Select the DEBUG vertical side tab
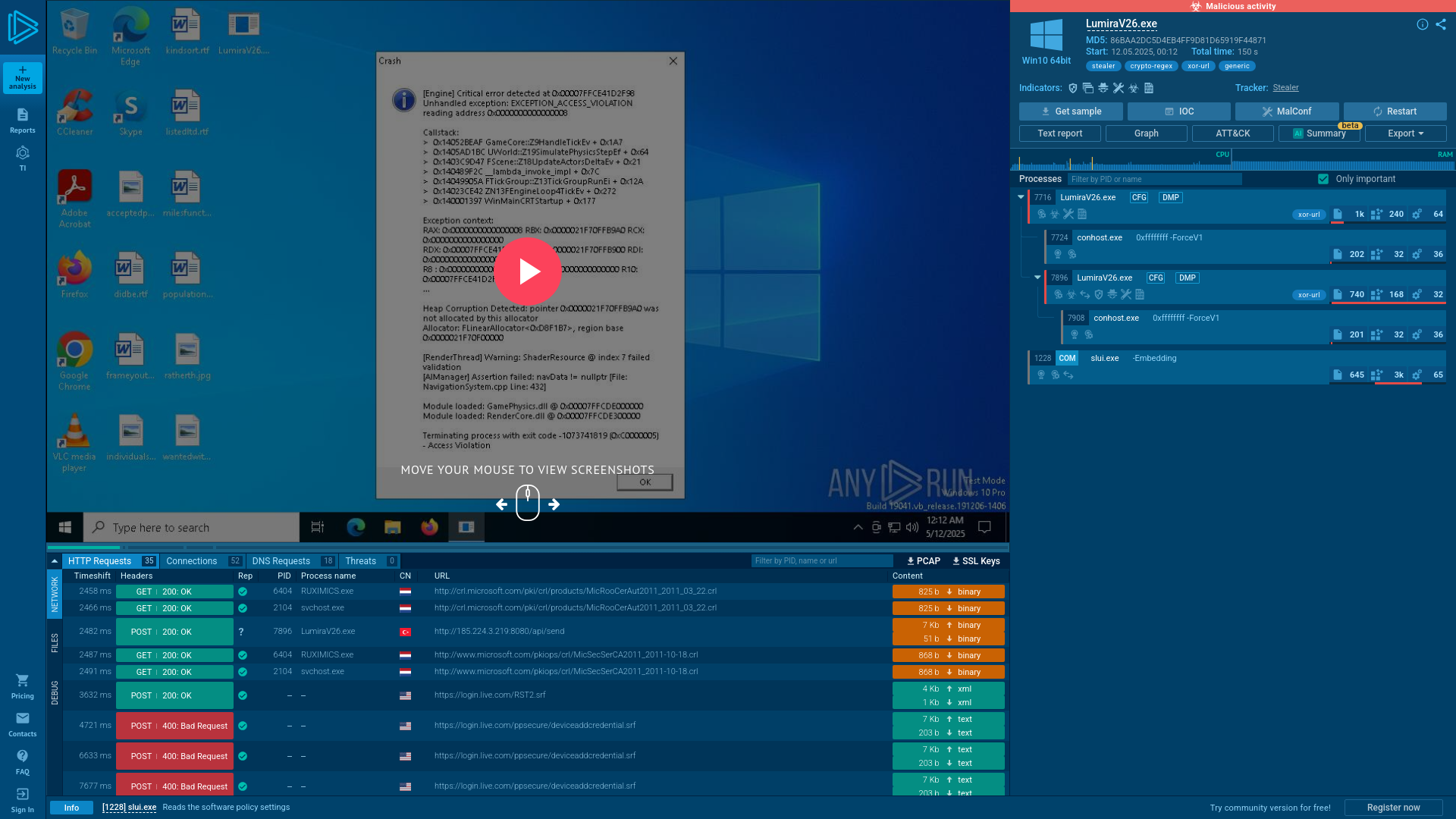This screenshot has height=819, width=1456. tap(55, 693)
